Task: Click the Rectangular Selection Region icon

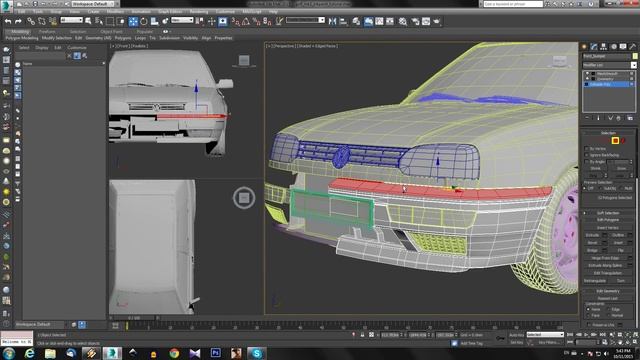Action: 110,21
